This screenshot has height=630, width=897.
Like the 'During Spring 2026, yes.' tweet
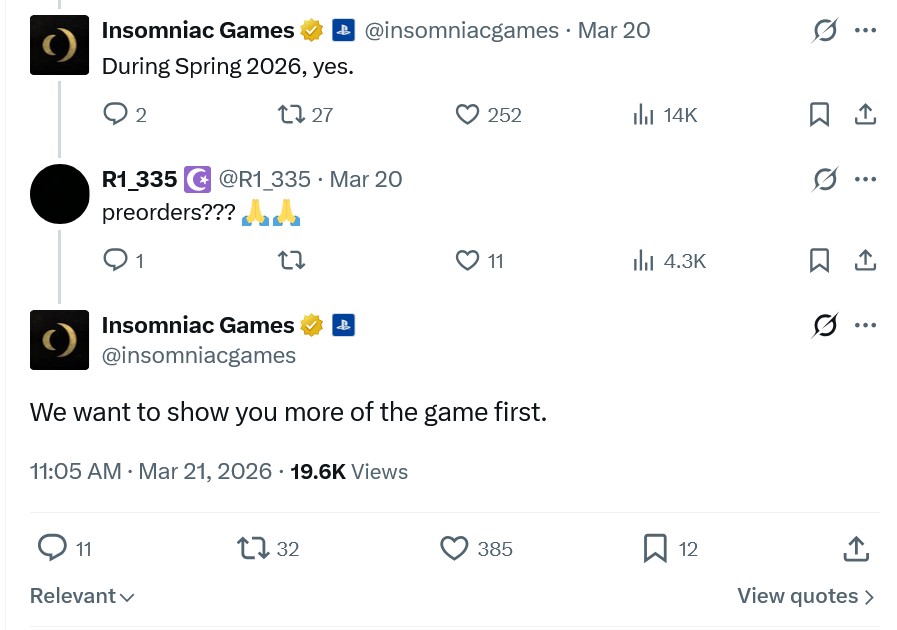coord(467,115)
